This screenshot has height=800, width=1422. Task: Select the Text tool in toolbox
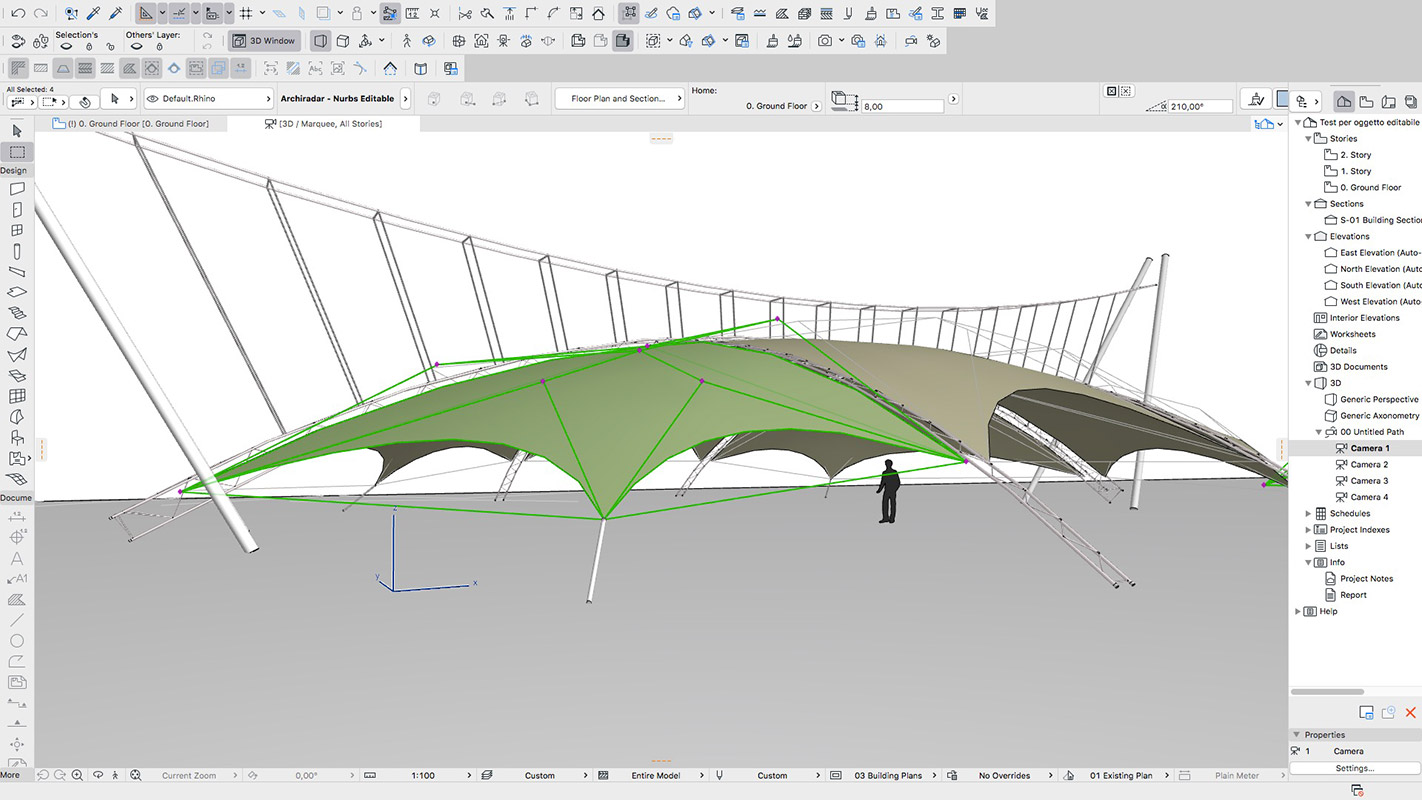(17, 559)
